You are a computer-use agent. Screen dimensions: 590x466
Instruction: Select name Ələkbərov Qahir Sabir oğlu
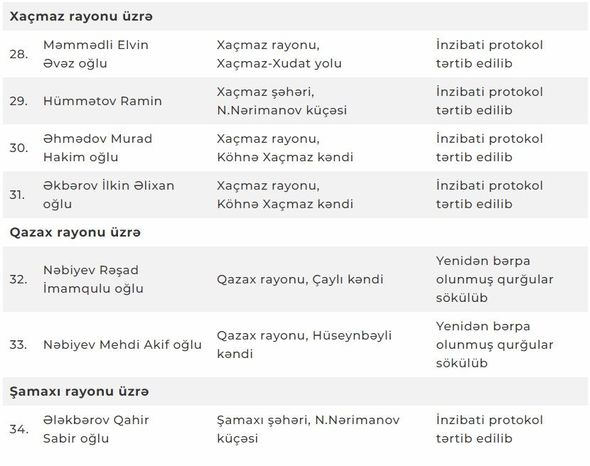96,429
